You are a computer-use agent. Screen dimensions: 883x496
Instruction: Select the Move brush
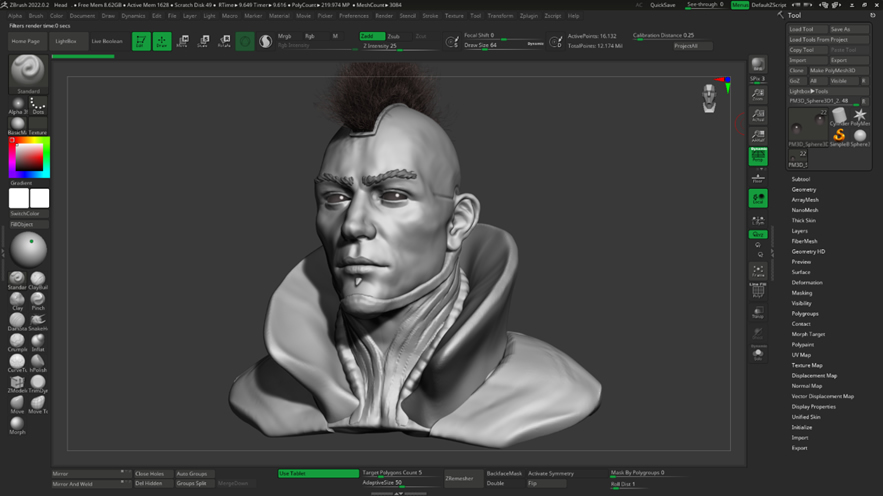(17, 404)
